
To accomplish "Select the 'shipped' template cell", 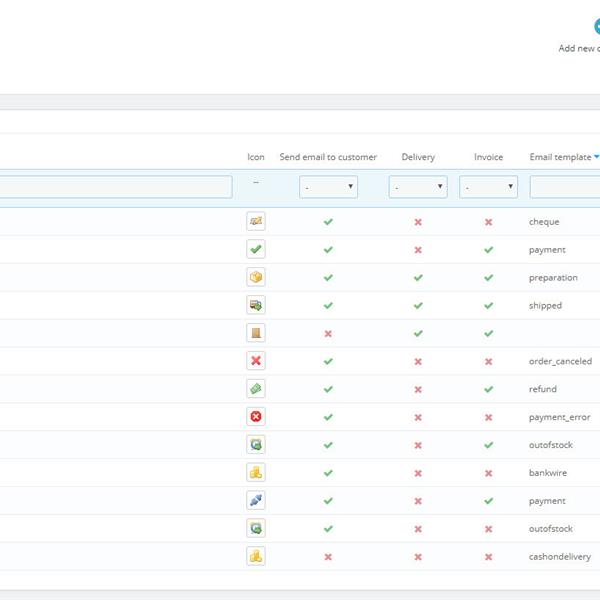I will tap(545, 305).
